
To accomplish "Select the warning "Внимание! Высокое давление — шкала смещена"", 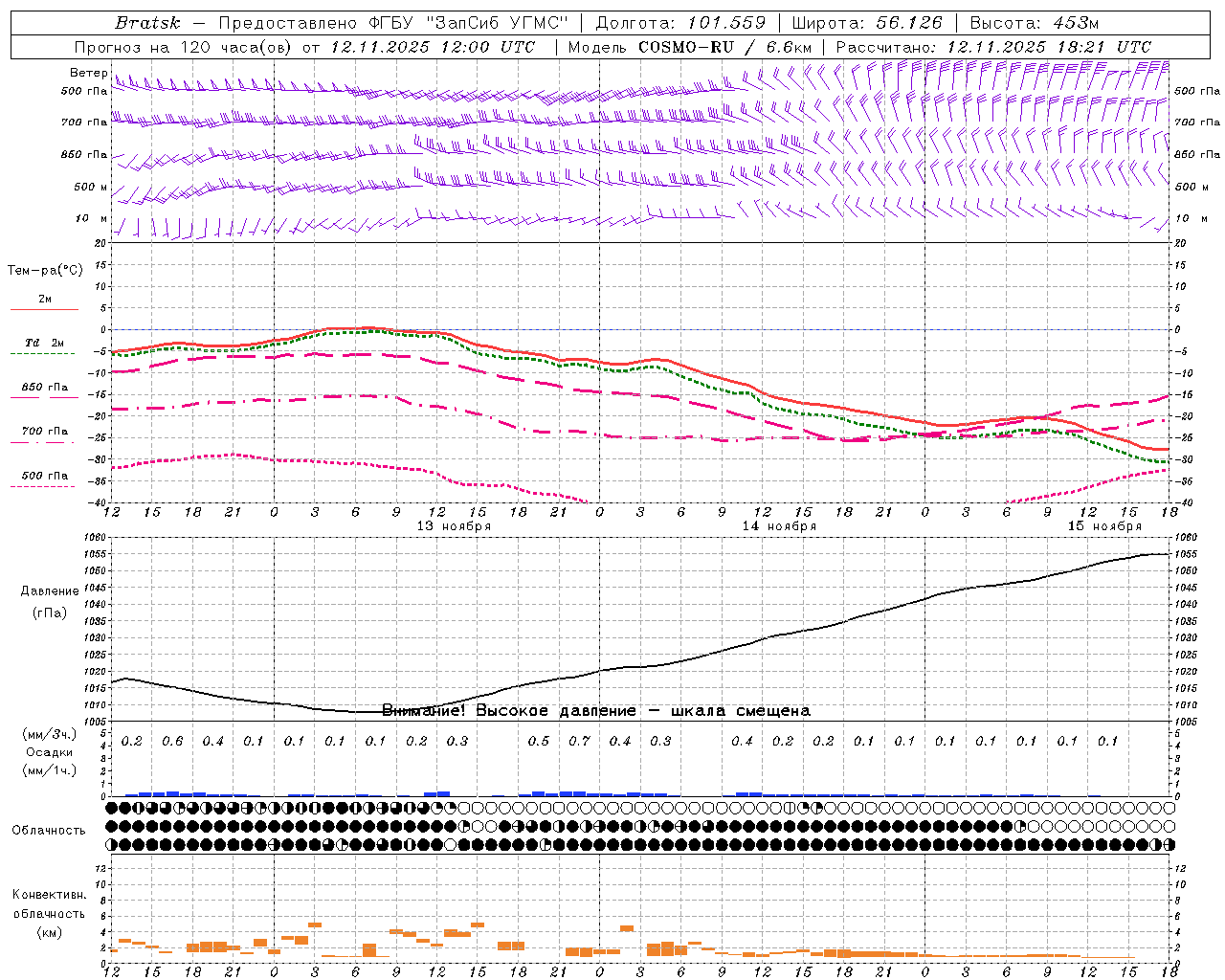I will (596, 711).
